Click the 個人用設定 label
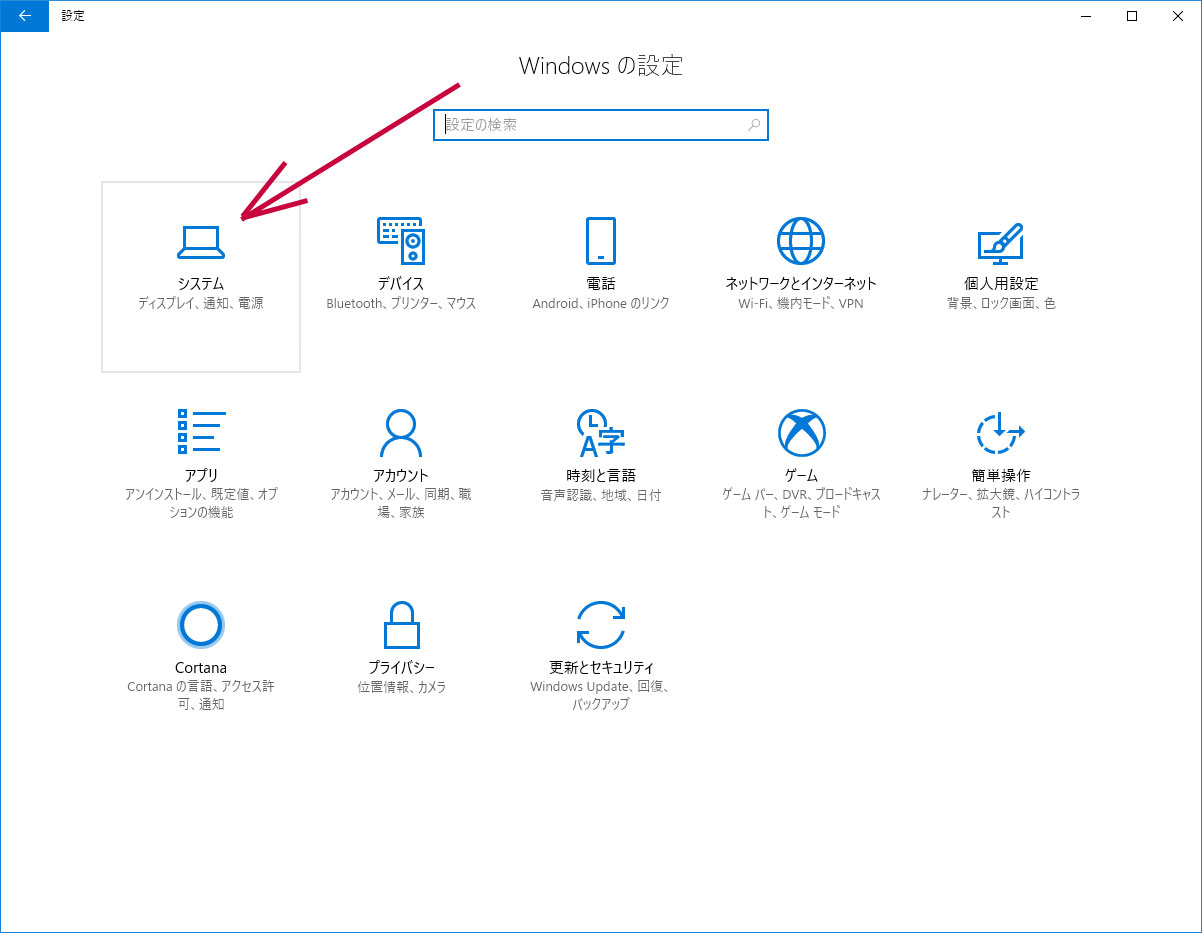Image resolution: width=1202 pixels, height=933 pixels. point(1001,284)
